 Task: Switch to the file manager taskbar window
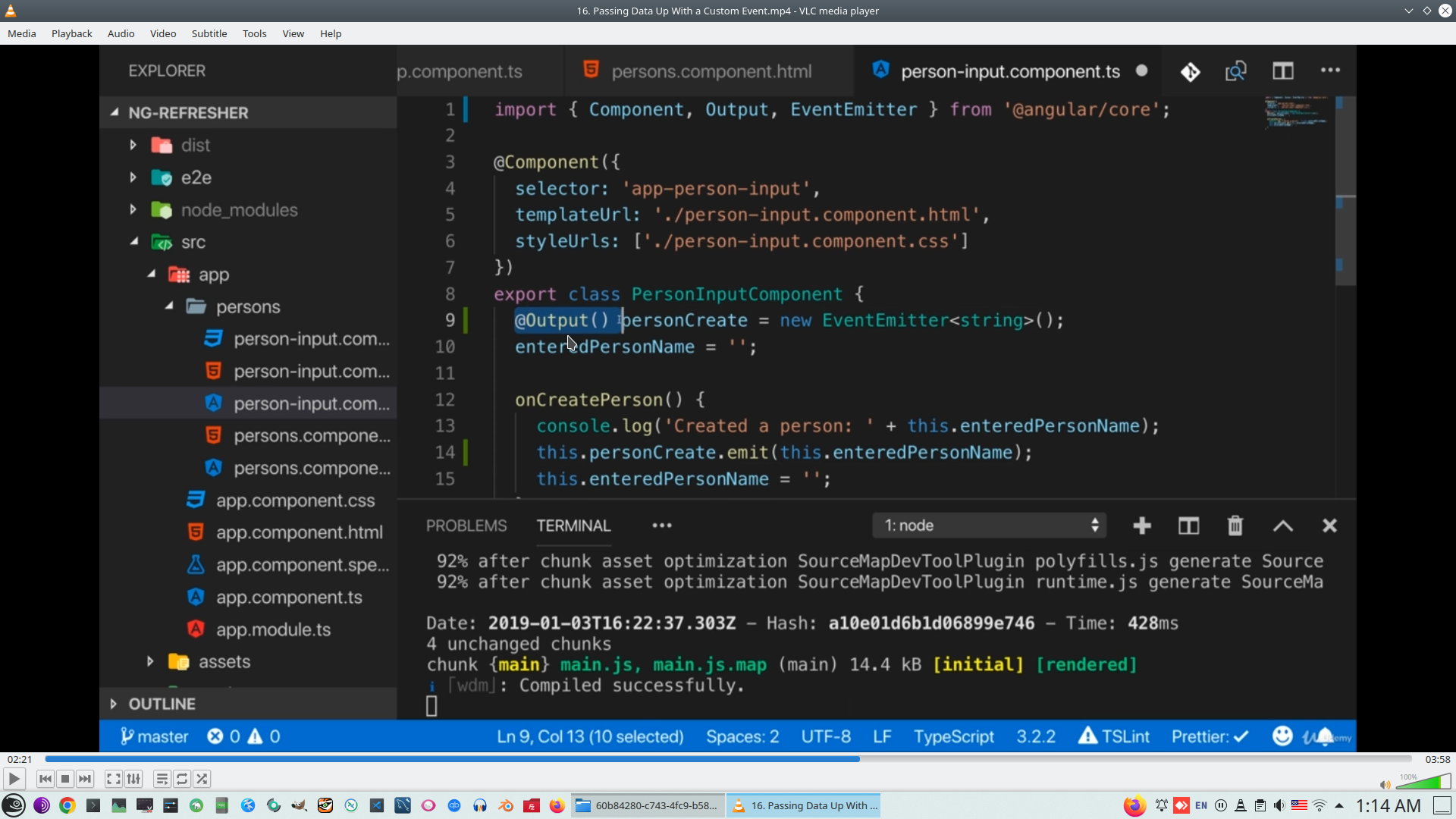click(648, 805)
